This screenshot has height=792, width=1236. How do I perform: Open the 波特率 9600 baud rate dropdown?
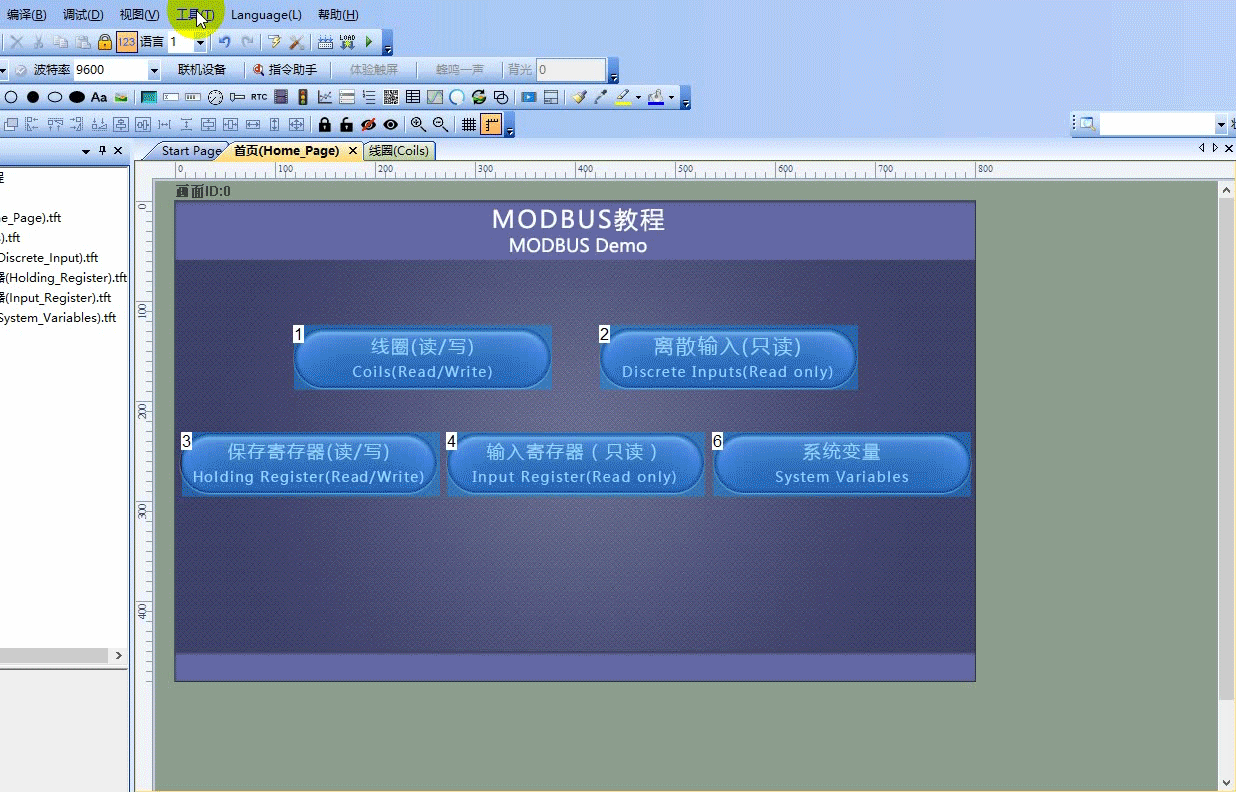click(154, 70)
